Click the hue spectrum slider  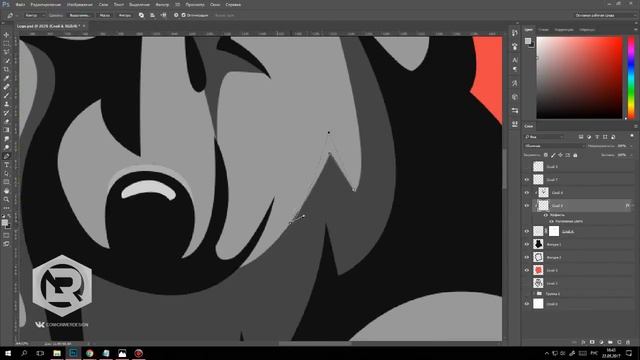(631, 78)
